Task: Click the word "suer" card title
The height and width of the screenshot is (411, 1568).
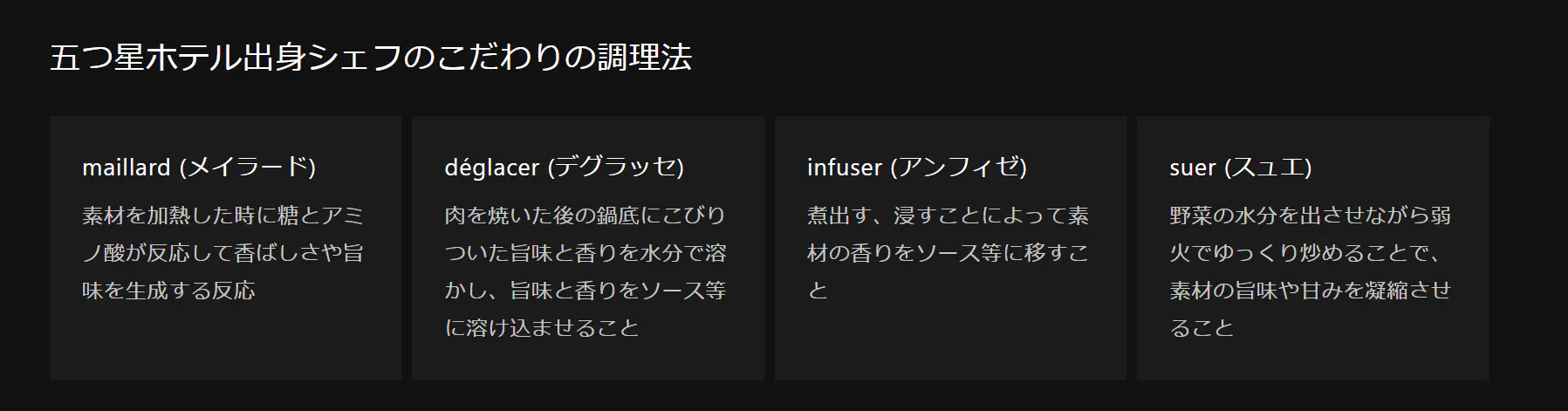Action: (x=1192, y=168)
